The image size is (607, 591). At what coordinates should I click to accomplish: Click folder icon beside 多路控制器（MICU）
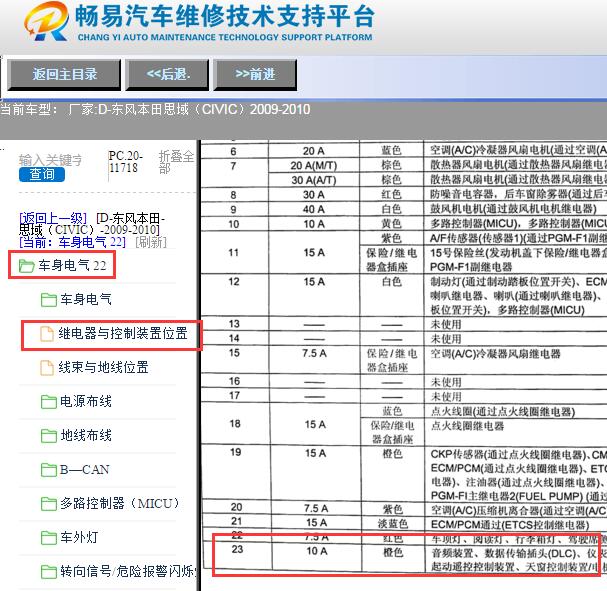[49, 504]
